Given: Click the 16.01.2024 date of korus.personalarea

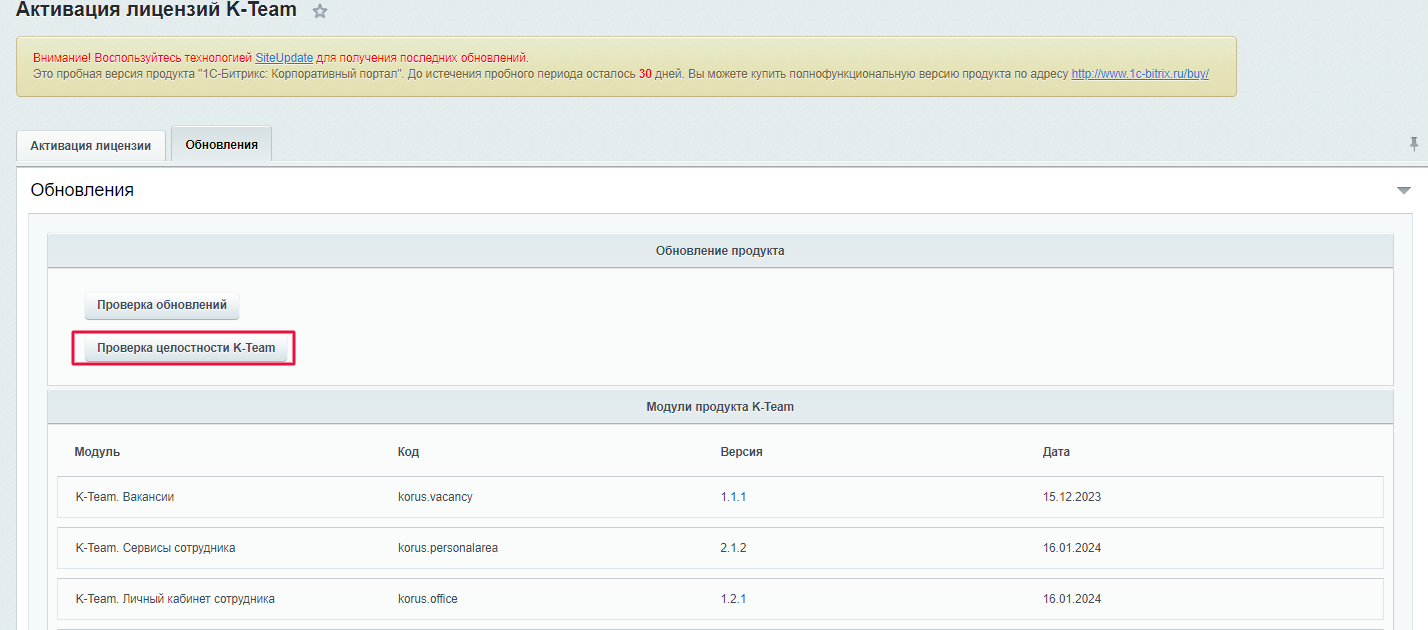Looking at the screenshot, I should click(1072, 548).
